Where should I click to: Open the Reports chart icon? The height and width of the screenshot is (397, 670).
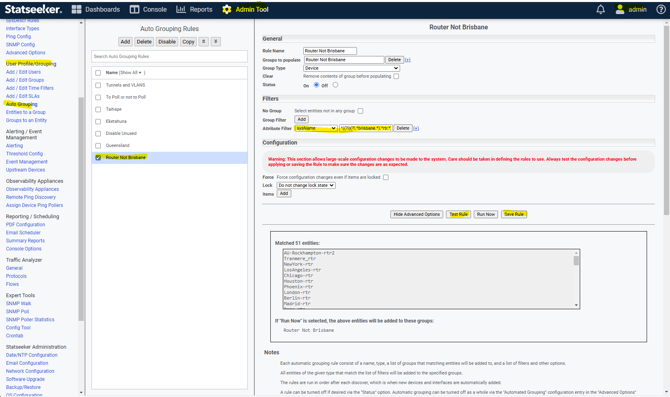pyautogui.click(x=181, y=9)
